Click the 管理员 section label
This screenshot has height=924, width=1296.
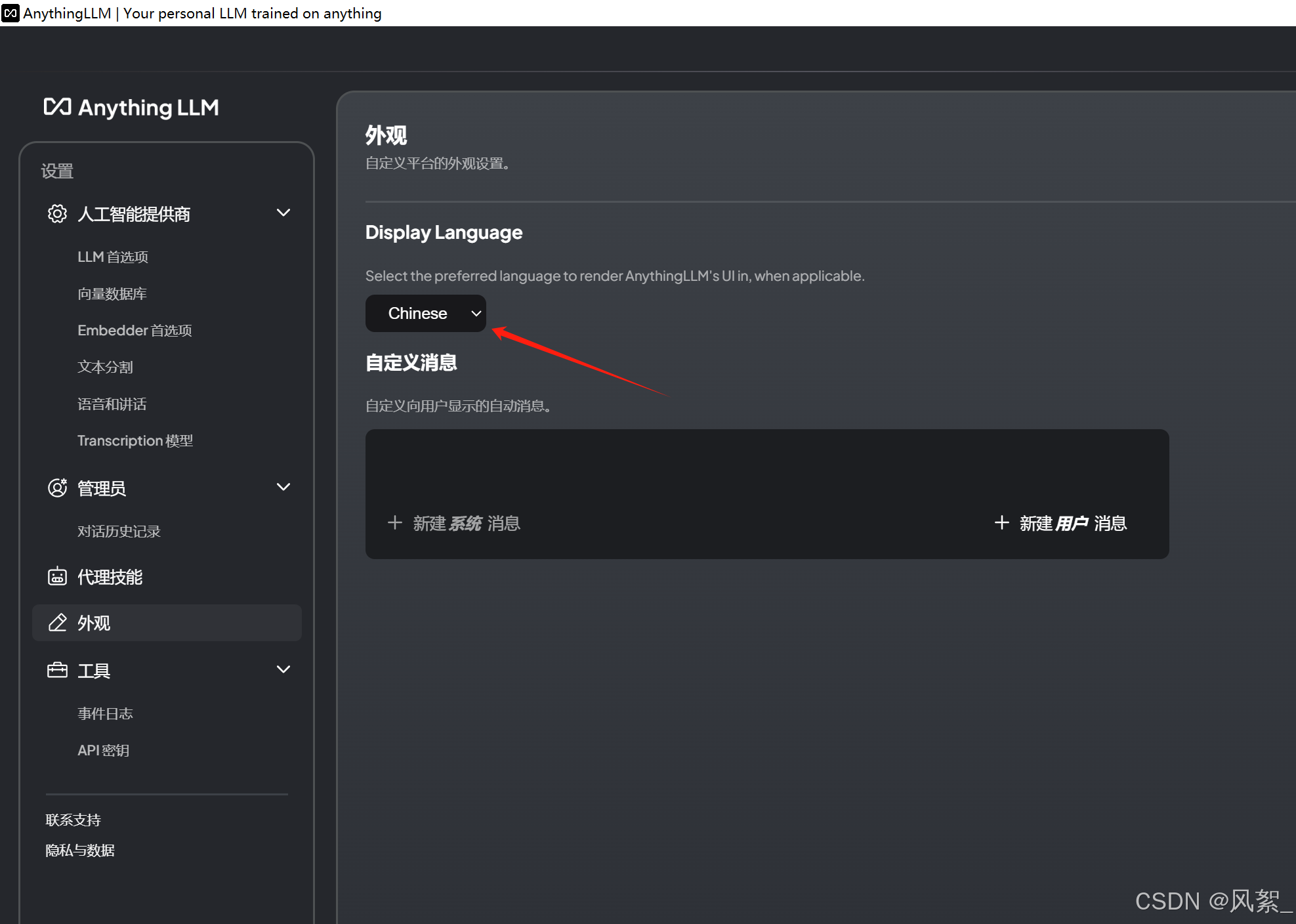(102, 488)
